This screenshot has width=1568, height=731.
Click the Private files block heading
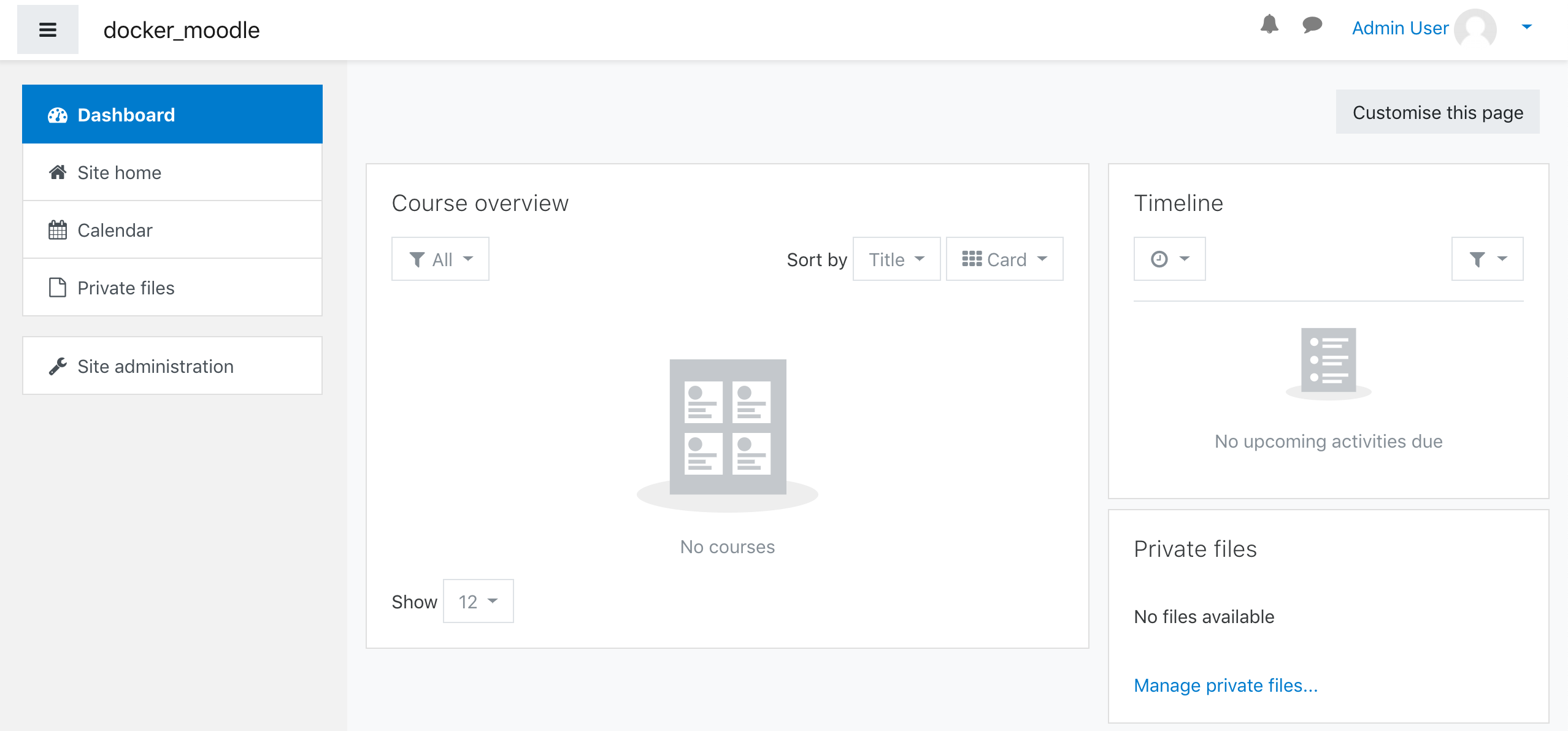coord(1196,549)
